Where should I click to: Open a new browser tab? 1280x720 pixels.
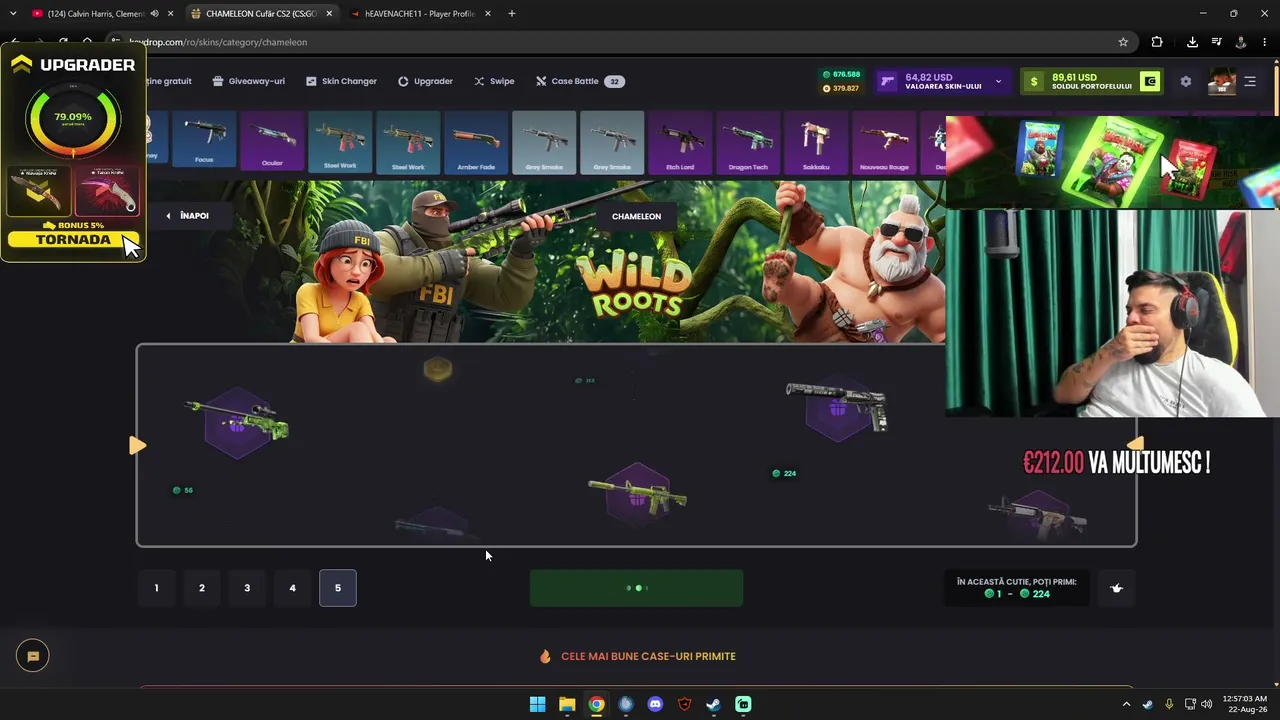511,13
